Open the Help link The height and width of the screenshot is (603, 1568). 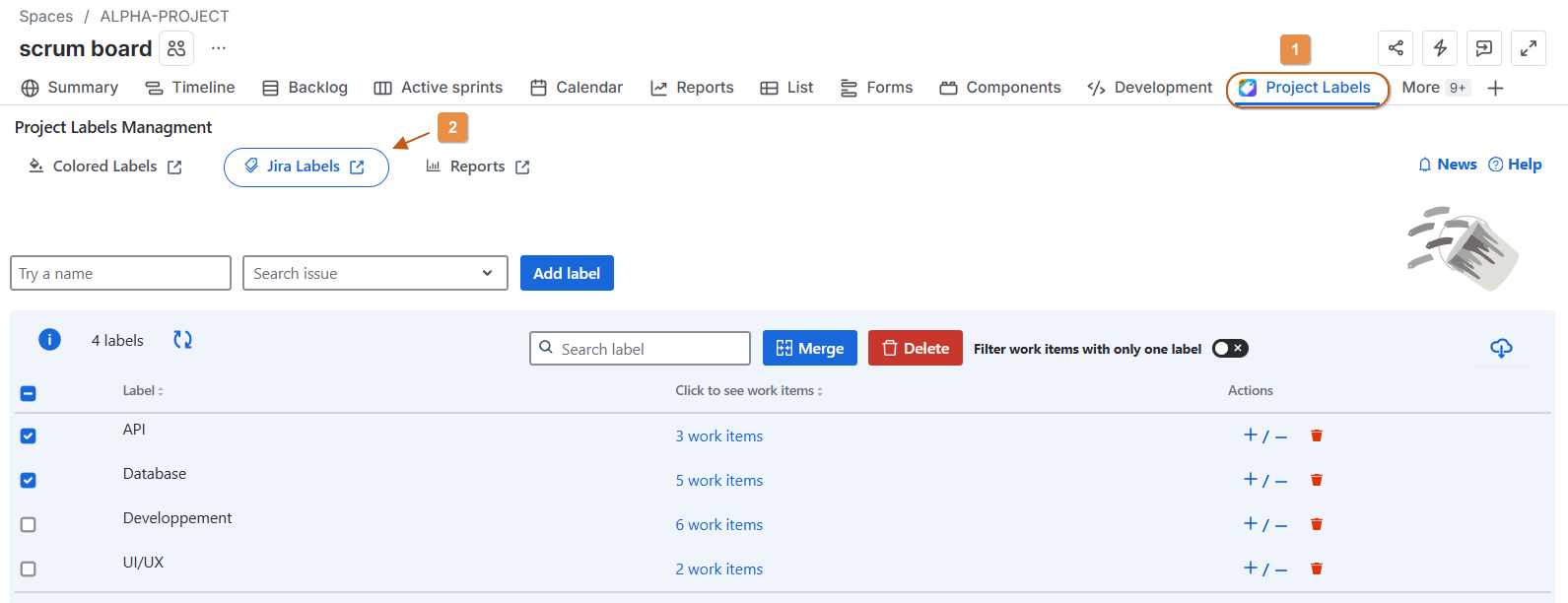1515,165
